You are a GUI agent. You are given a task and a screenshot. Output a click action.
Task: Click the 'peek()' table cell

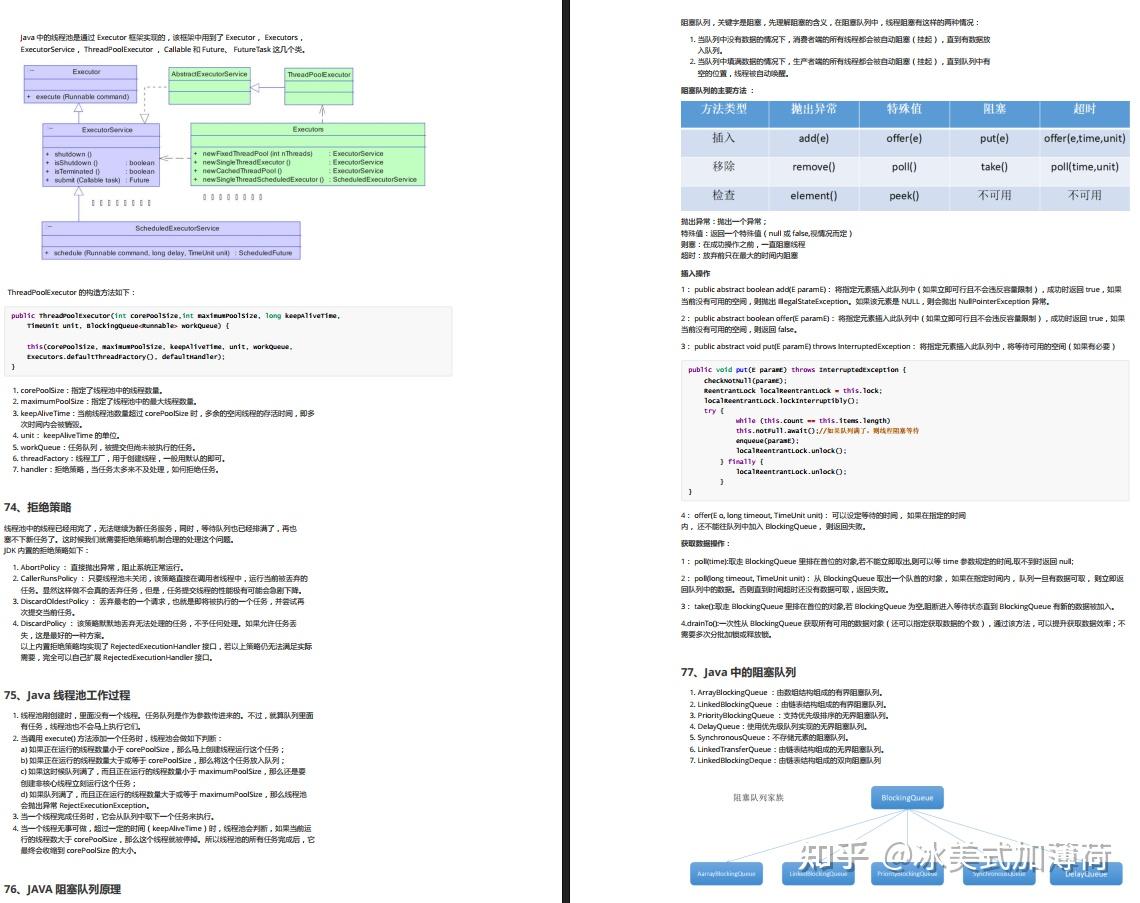pos(904,196)
